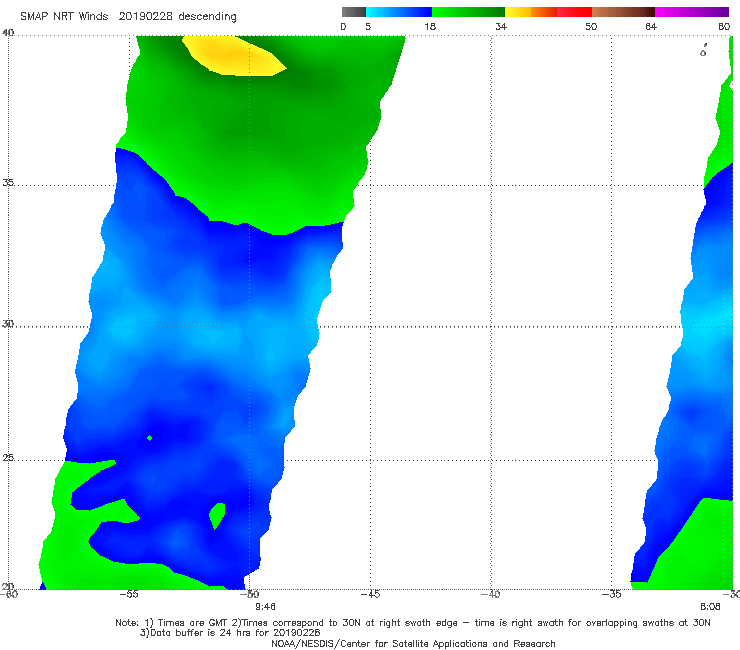Click the longitude label -45
This screenshot has width=740, height=650.
pos(370,594)
